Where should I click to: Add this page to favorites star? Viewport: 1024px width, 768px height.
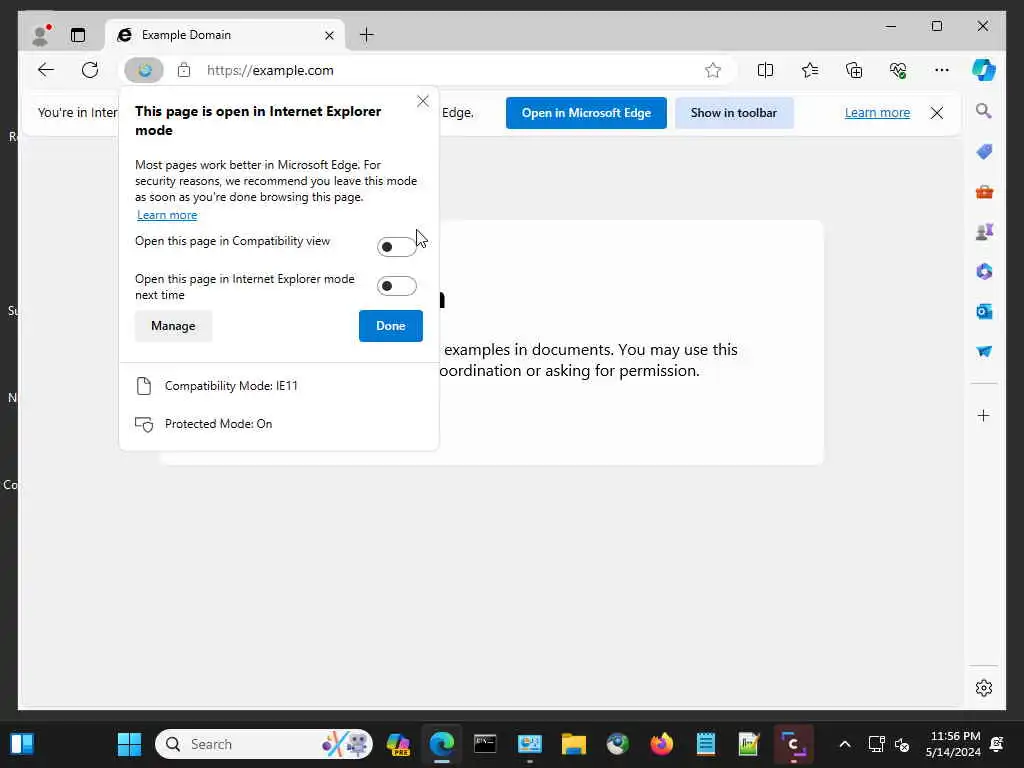coord(712,70)
